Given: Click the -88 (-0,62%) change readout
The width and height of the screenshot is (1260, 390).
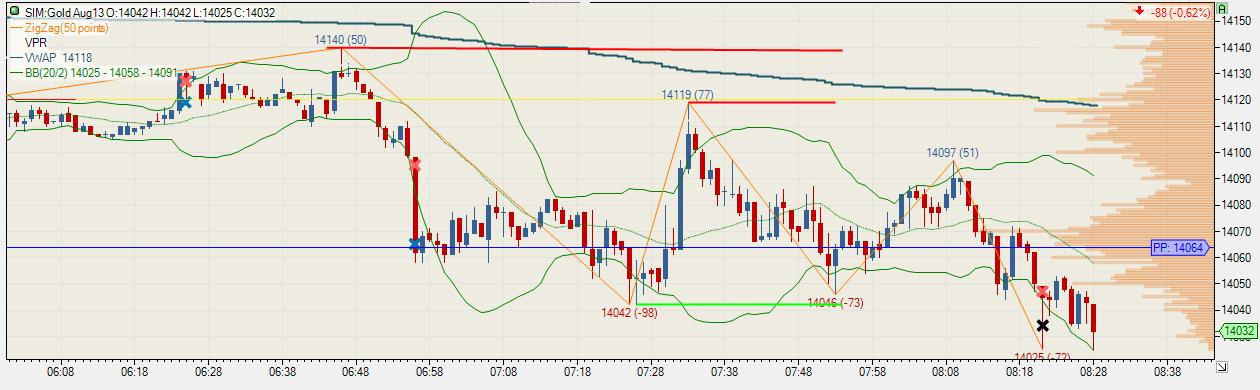Looking at the screenshot, I should point(1181,12).
